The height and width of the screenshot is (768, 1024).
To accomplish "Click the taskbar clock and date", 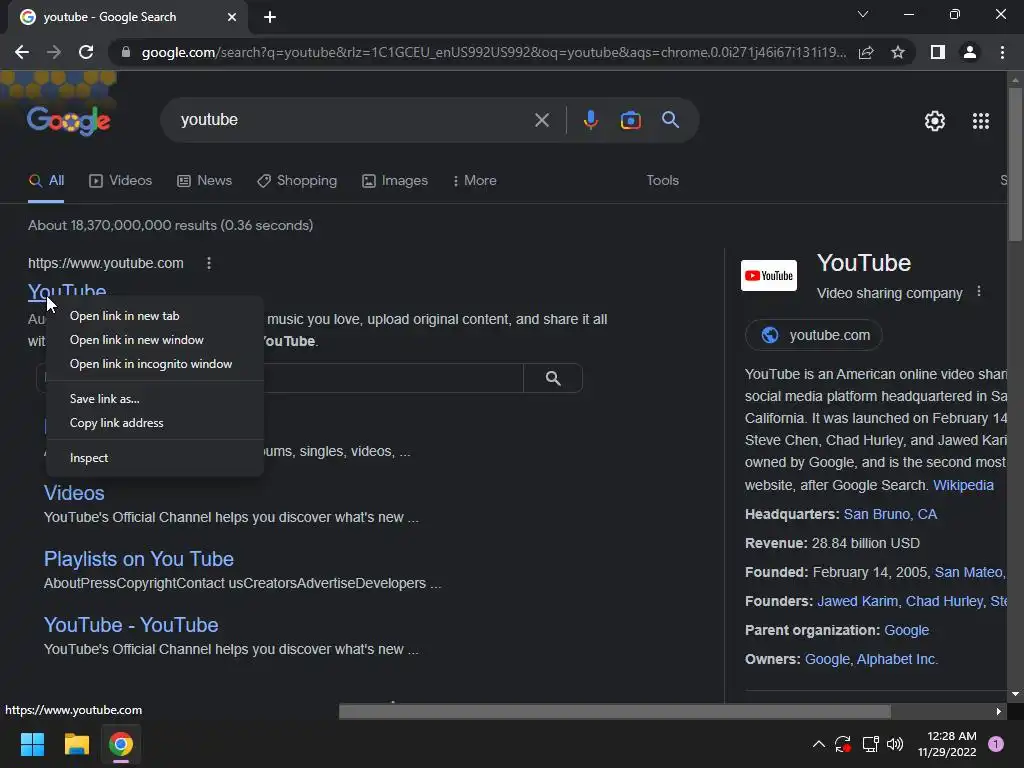I will 947,744.
